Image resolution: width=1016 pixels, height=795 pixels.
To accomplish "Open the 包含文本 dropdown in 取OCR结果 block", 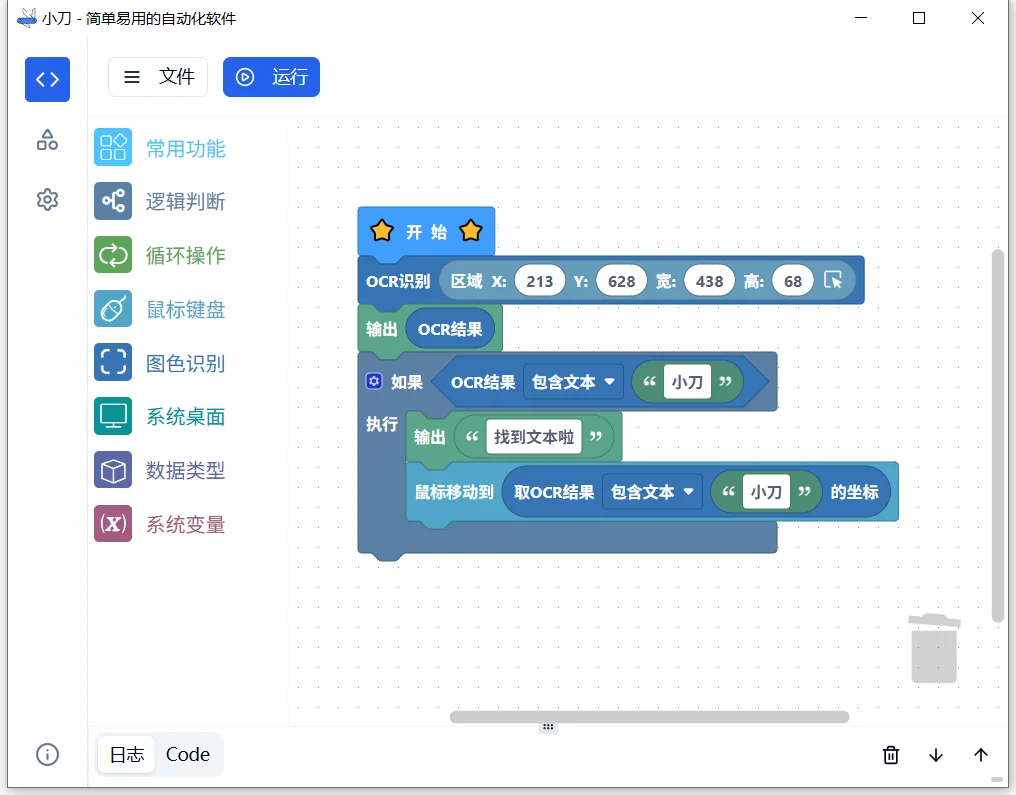I will coord(651,491).
